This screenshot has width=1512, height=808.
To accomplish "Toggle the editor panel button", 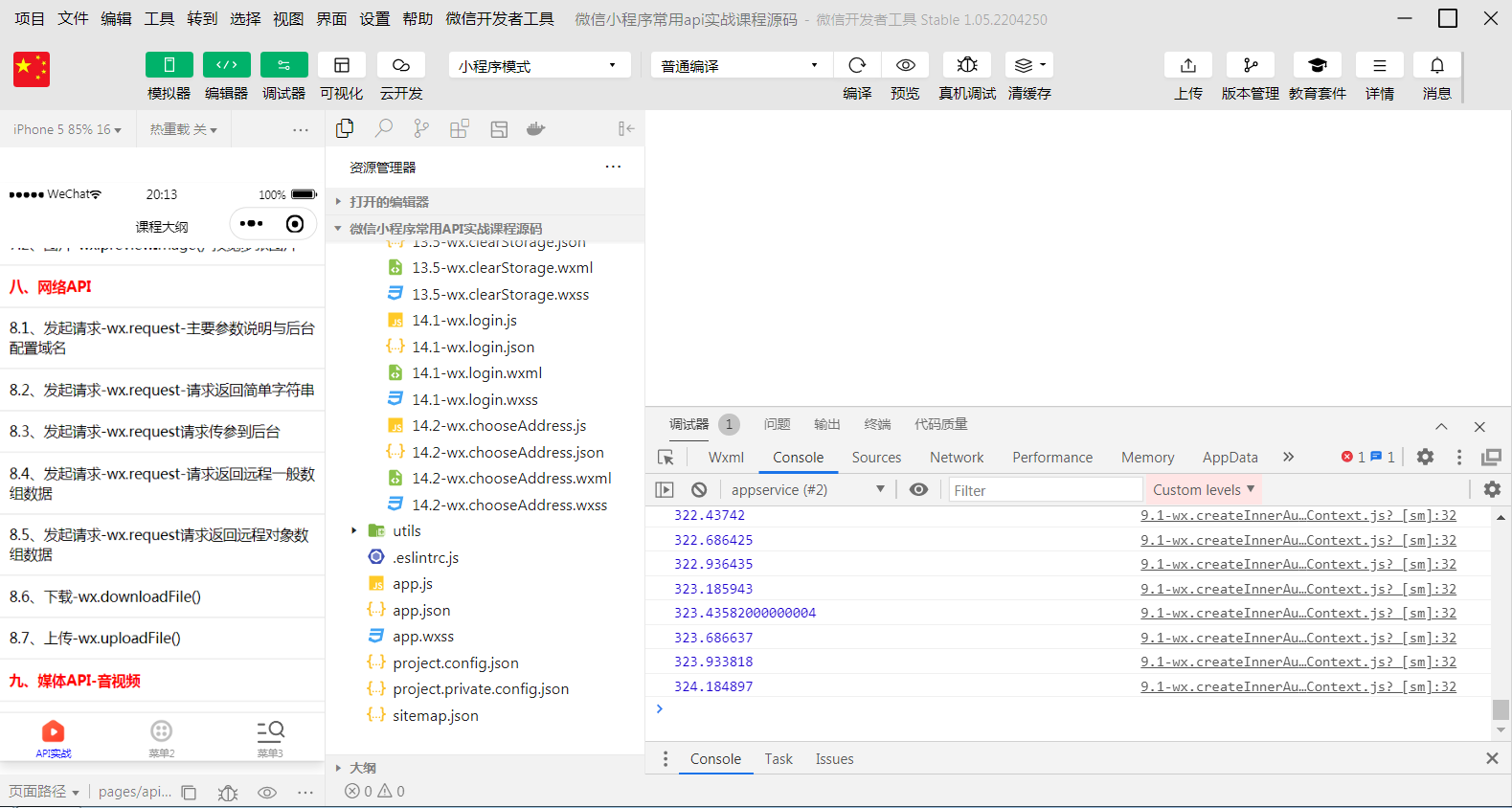I will (x=227, y=65).
